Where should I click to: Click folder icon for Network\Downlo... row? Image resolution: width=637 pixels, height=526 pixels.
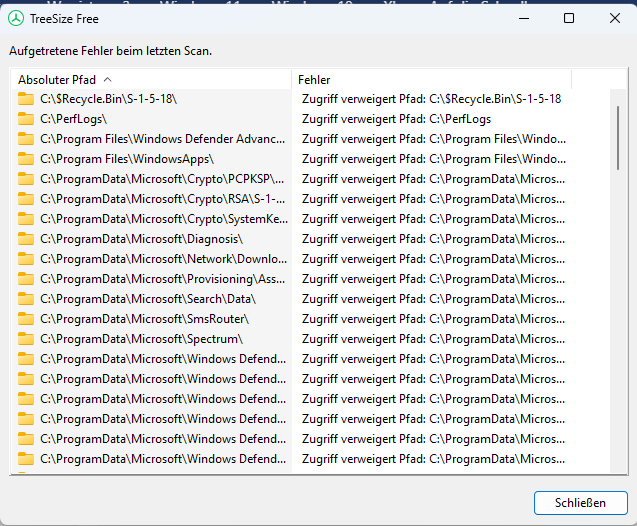pos(26,259)
